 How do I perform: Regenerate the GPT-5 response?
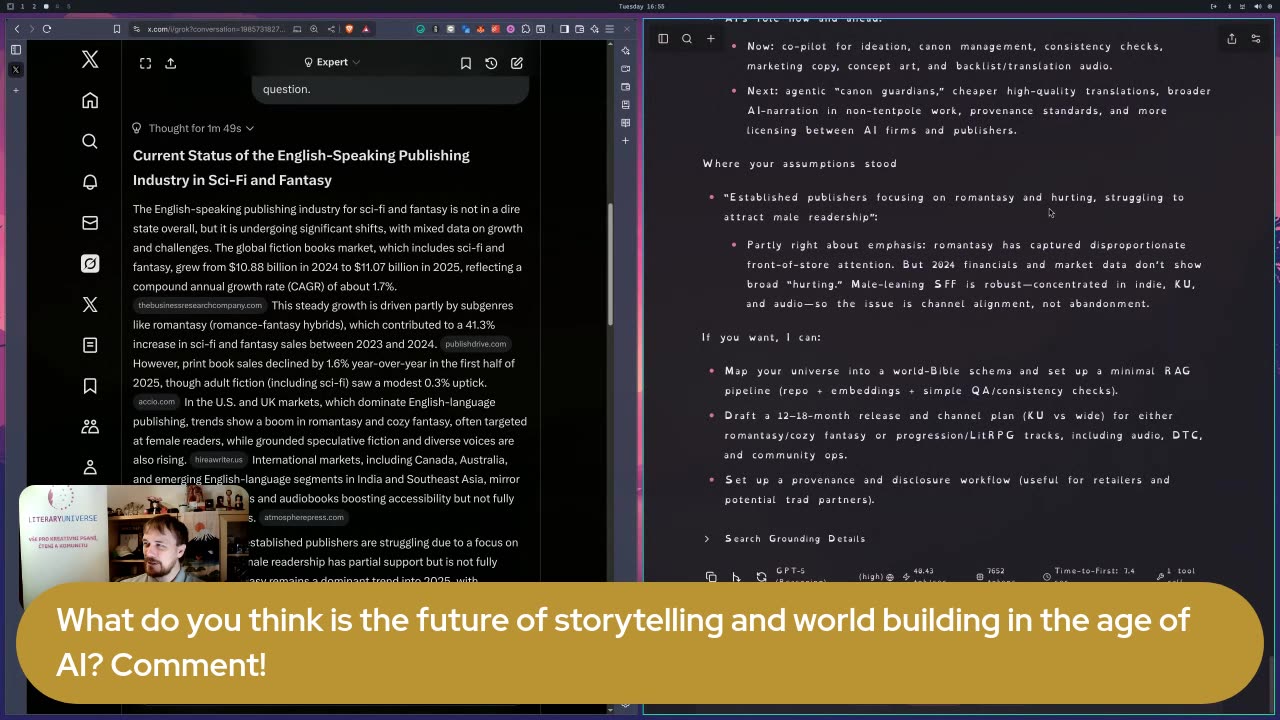(761, 577)
